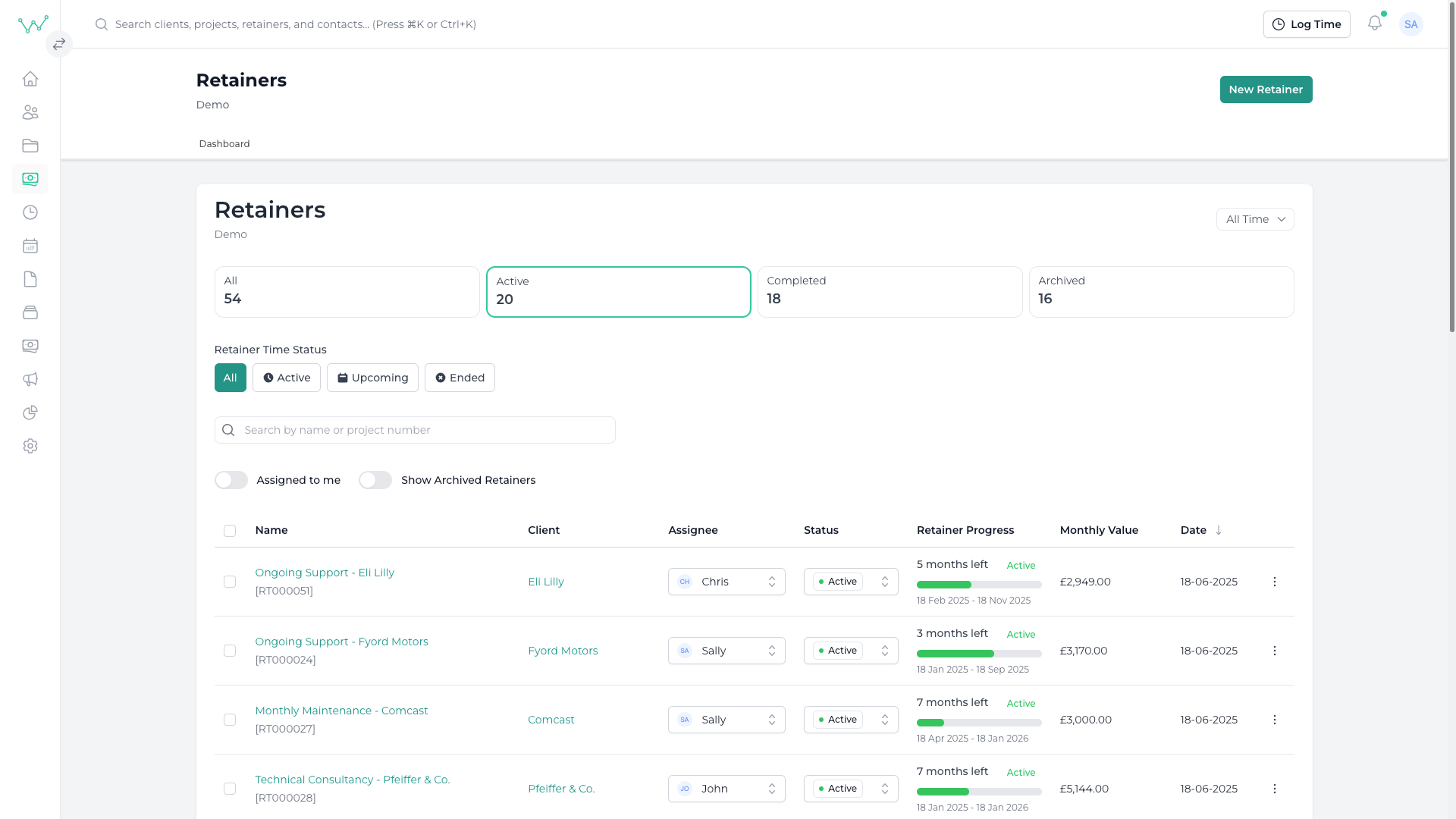
Task: Open the Time tracking clock icon
Action: (x=30, y=212)
